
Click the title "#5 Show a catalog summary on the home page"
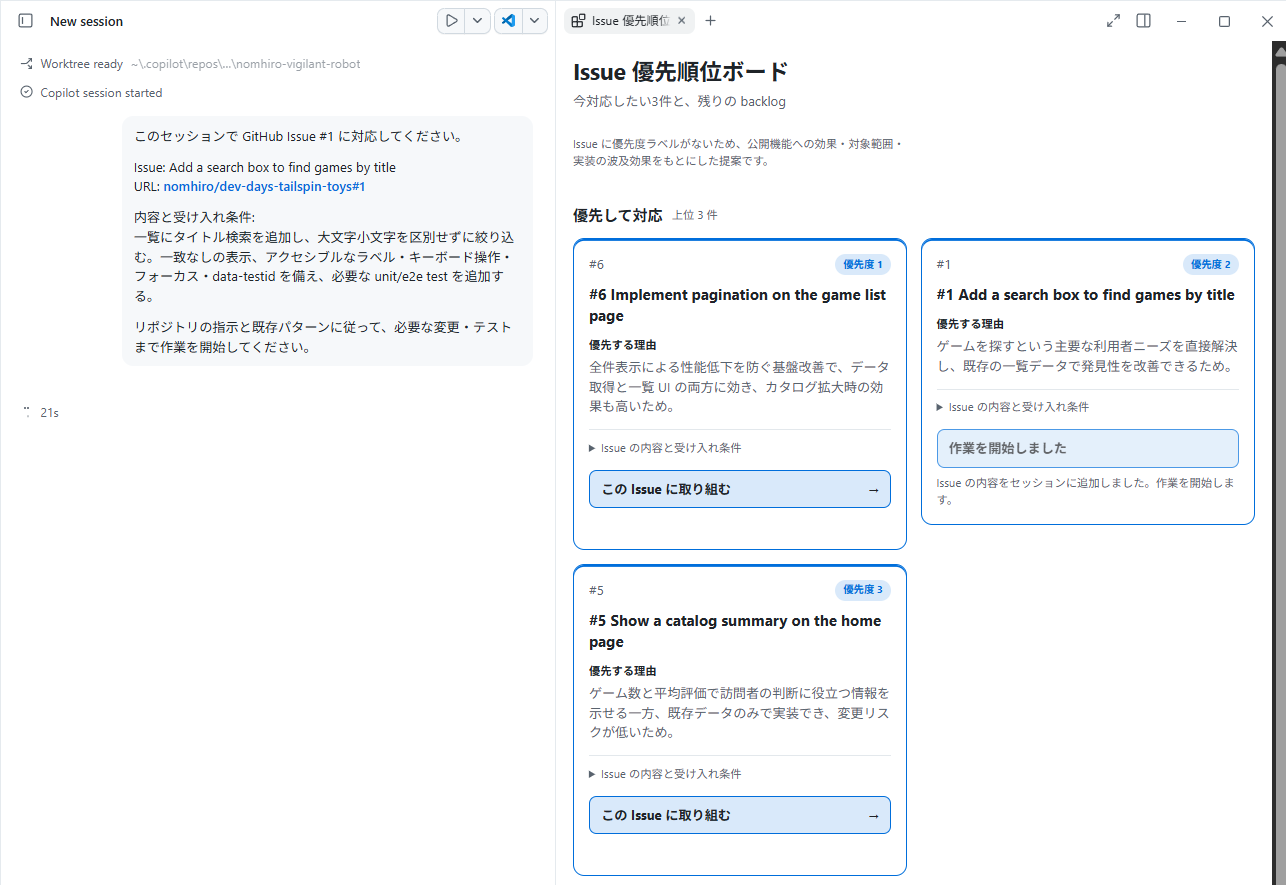tap(735, 631)
